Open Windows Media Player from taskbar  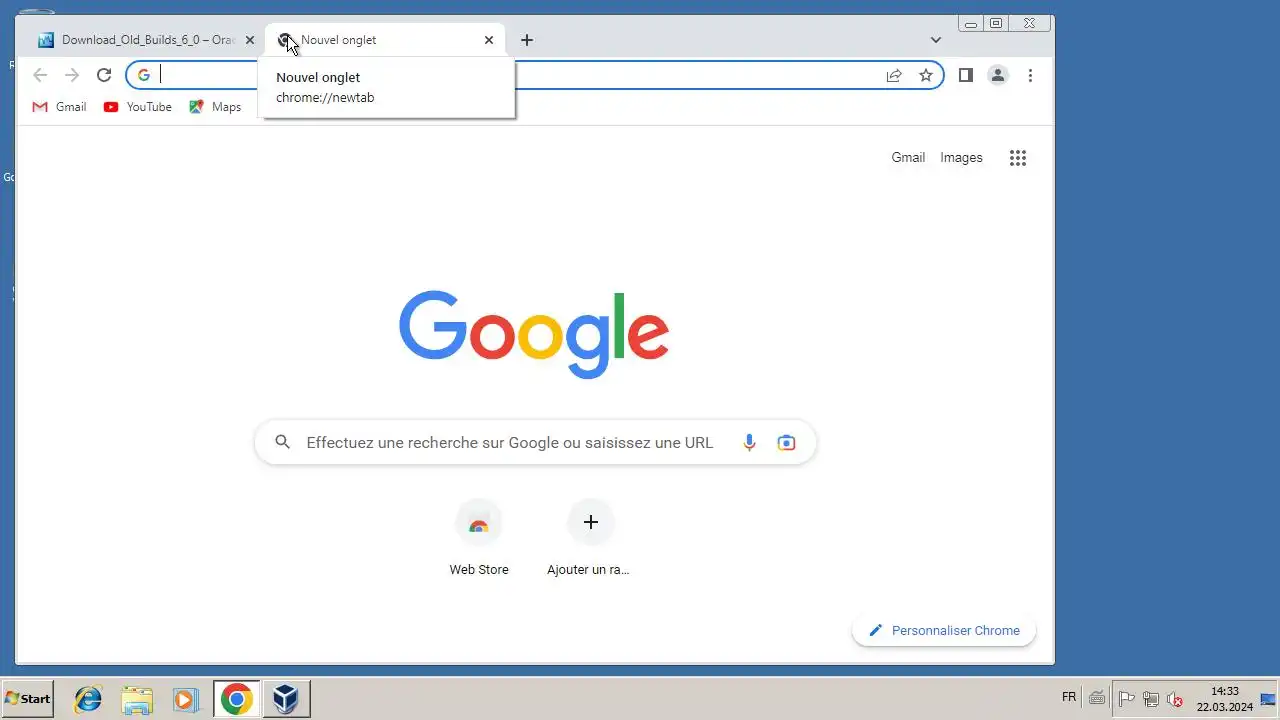[x=185, y=699]
